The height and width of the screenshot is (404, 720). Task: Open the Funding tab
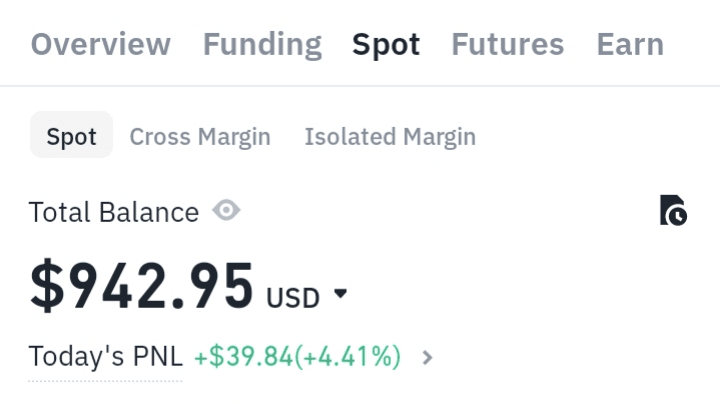click(x=262, y=44)
